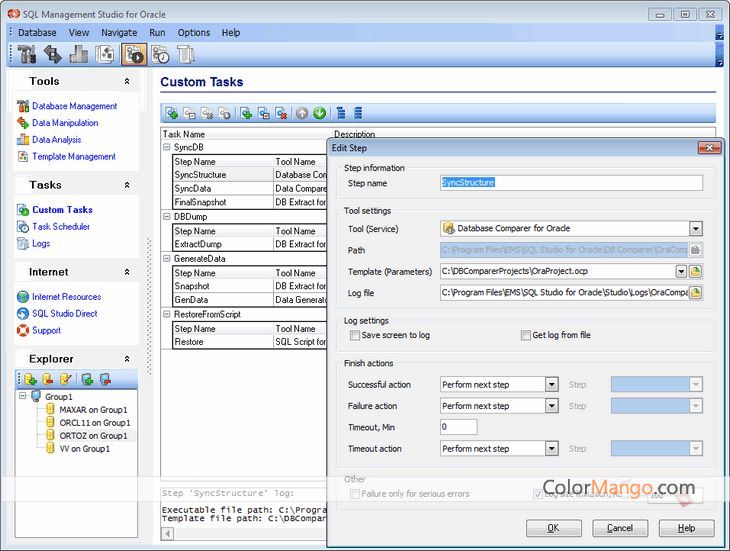
Task: Browse for Template (Parameters) file
Action: point(695,271)
